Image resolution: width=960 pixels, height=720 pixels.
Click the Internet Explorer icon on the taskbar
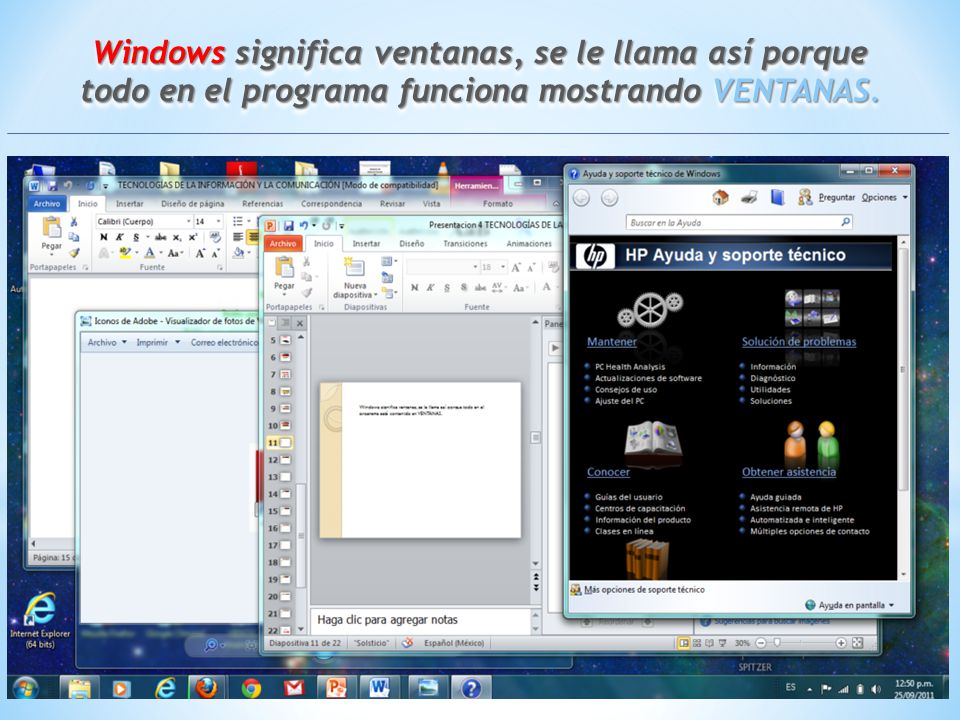[165, 689]
